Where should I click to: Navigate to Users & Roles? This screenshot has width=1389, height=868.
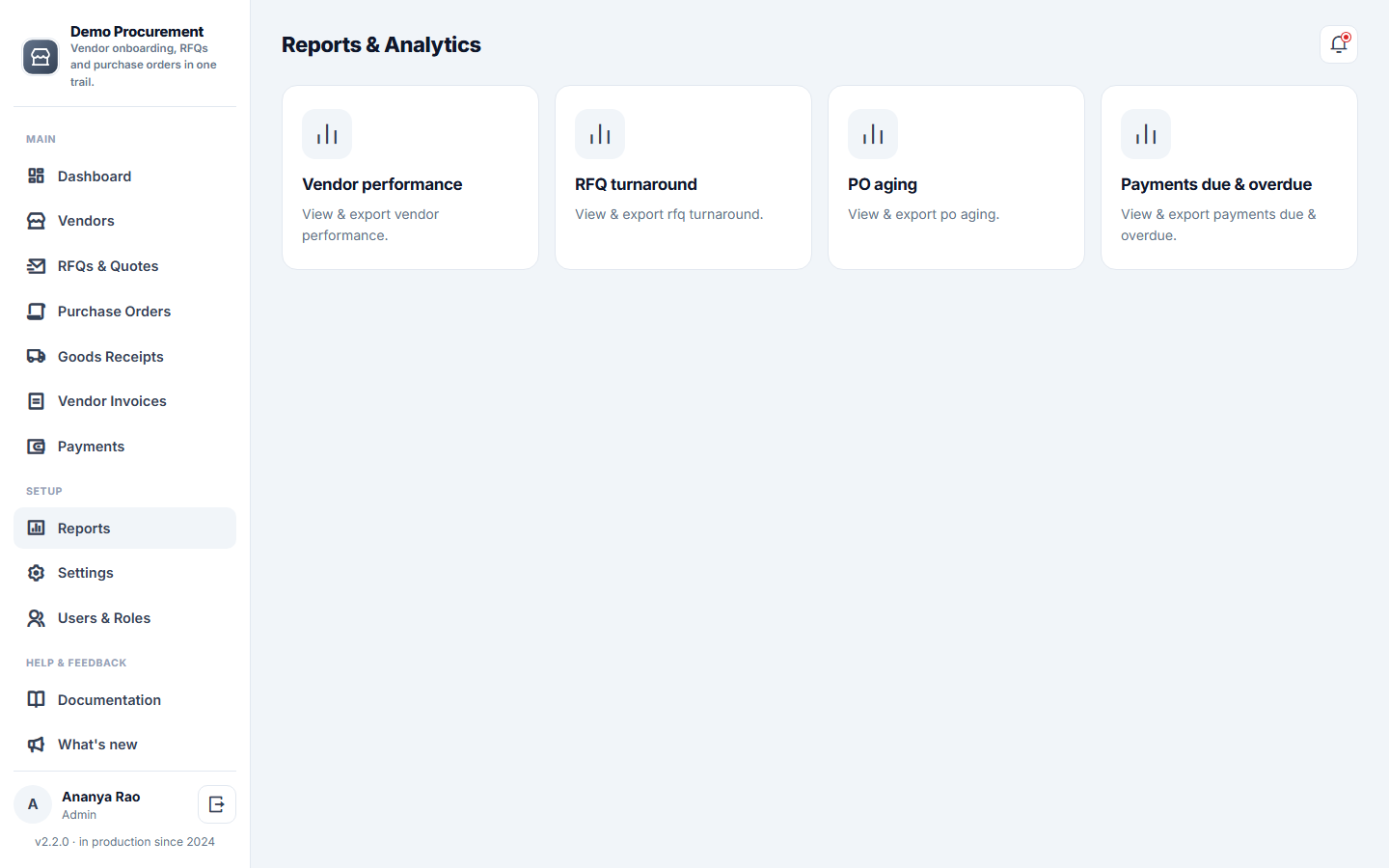pos(124,618)
